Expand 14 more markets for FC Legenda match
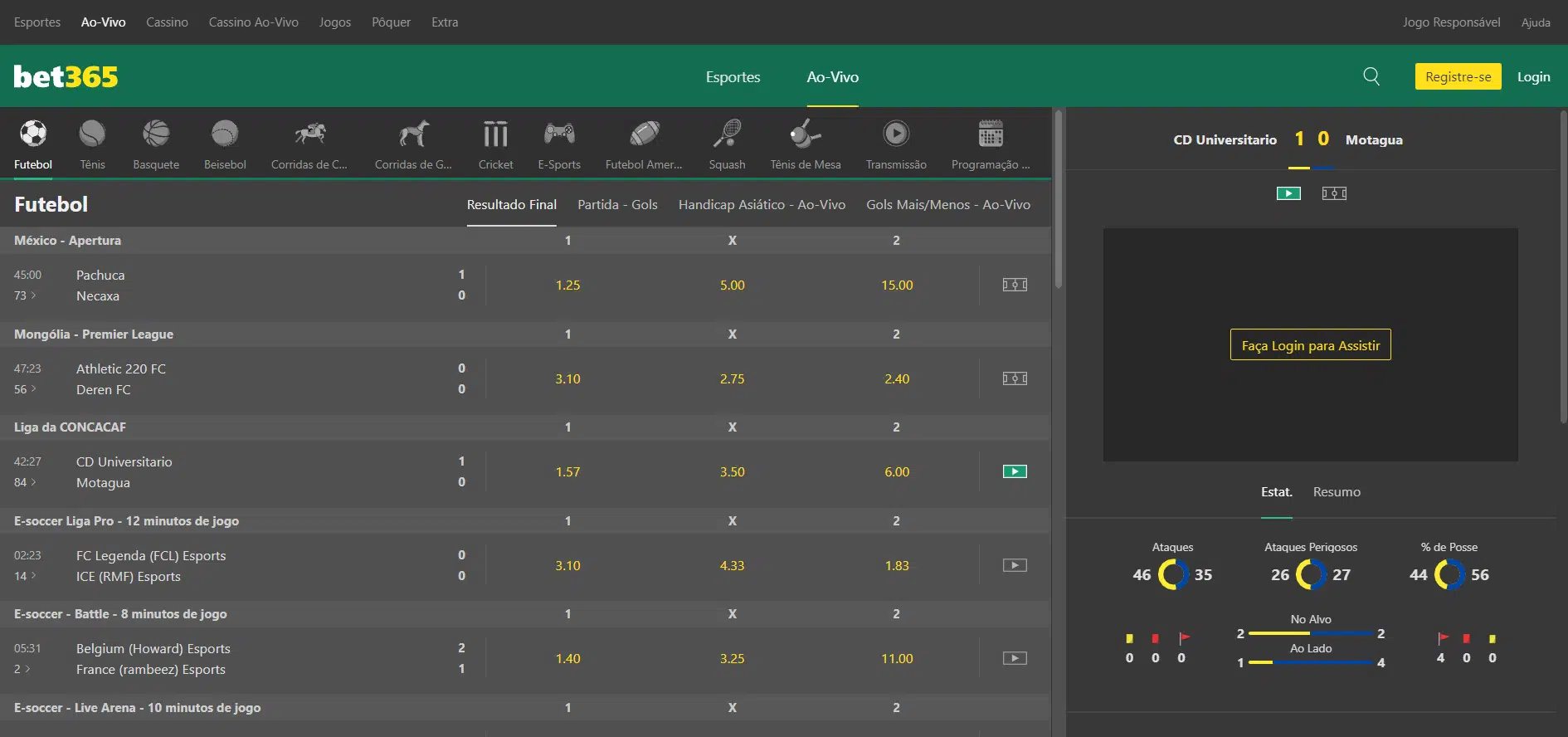1568x737 pixels. [x=25, y=576]
